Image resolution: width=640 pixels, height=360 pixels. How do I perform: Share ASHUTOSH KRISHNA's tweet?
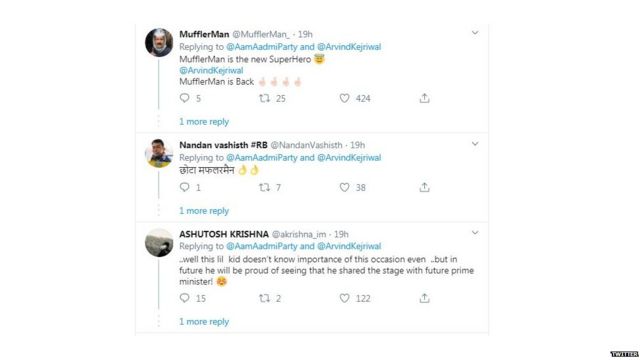click(x=424, y=298)
